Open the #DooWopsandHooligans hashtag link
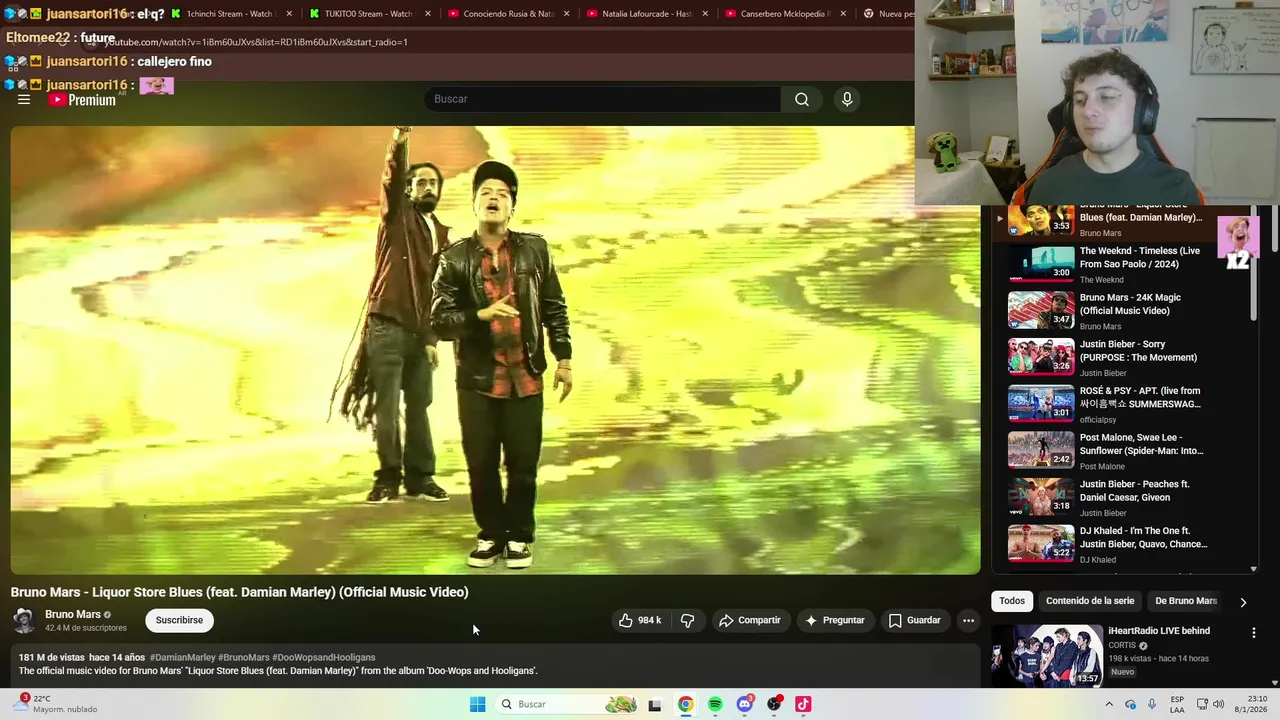Viewport: 1280px width, 720px height. coord(323,657)
